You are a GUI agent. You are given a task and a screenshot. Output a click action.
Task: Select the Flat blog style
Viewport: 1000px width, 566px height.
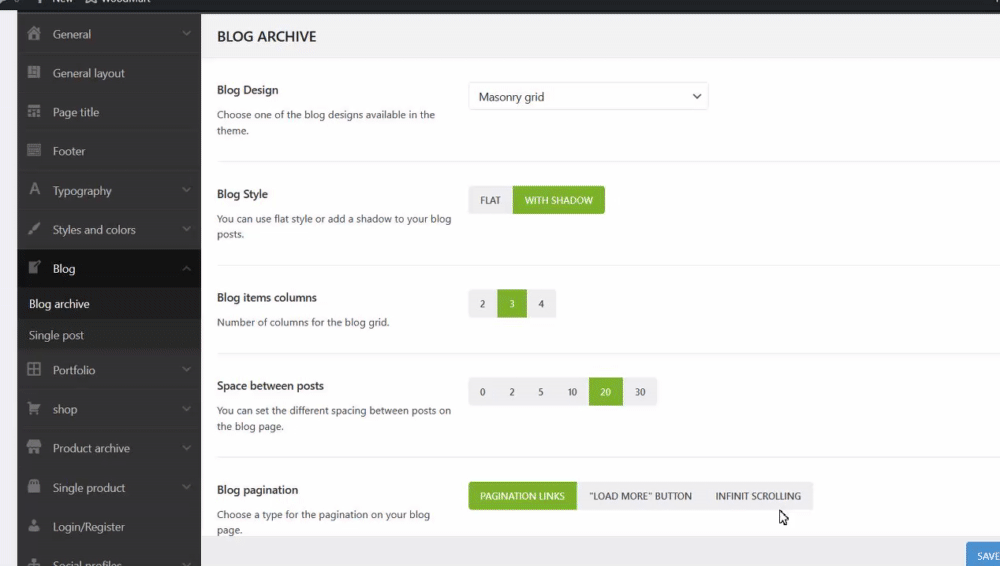[490, 200]
